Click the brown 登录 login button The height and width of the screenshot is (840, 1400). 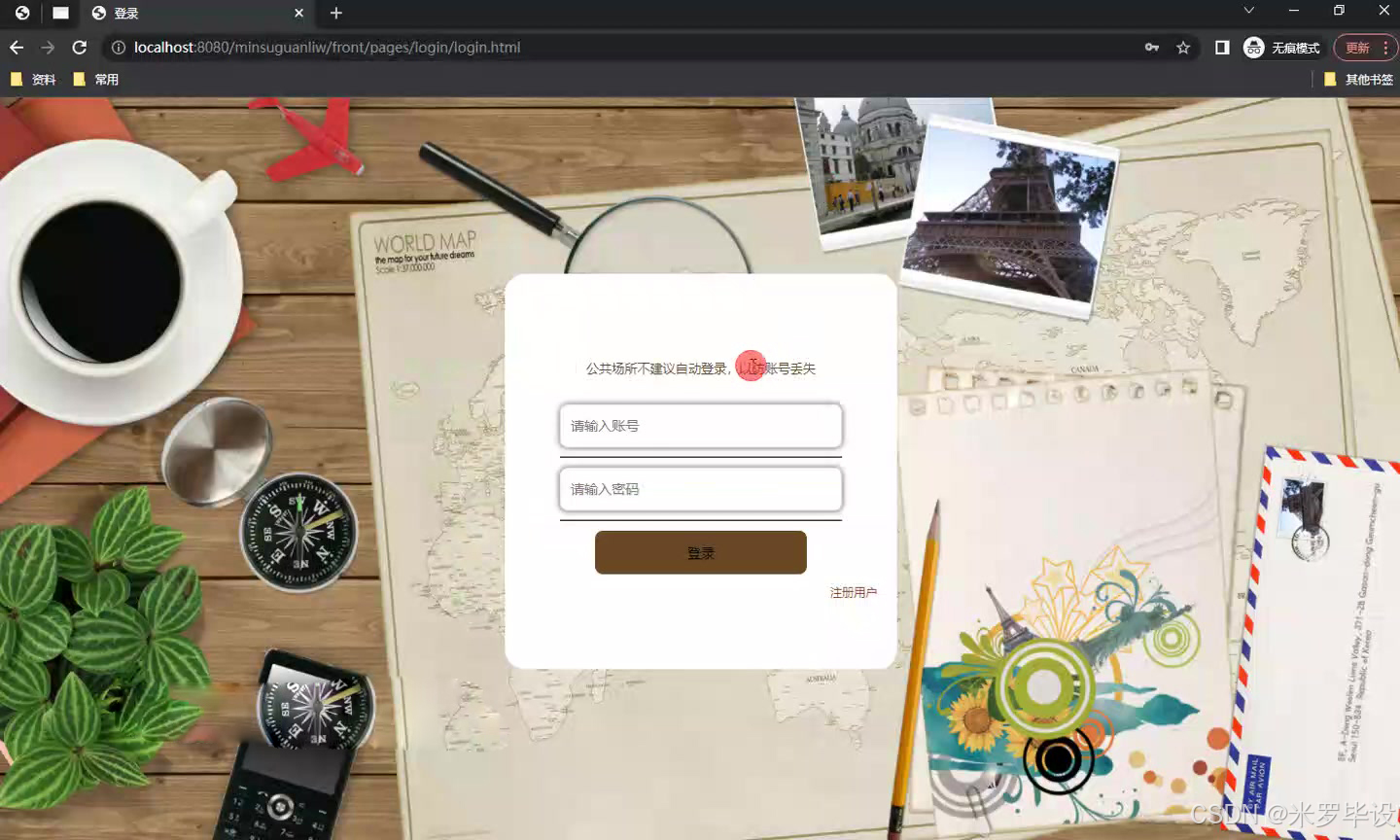pos(701,552)
